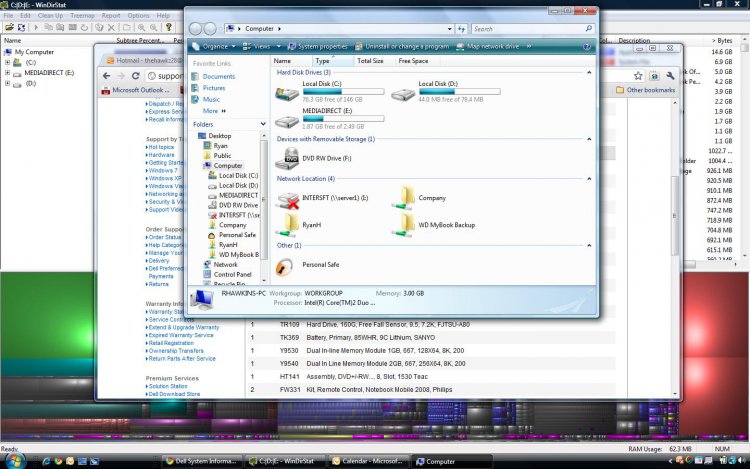
Task: Select the MEDIADIRECT (E:) drive icon
Action: coord(287,121)
